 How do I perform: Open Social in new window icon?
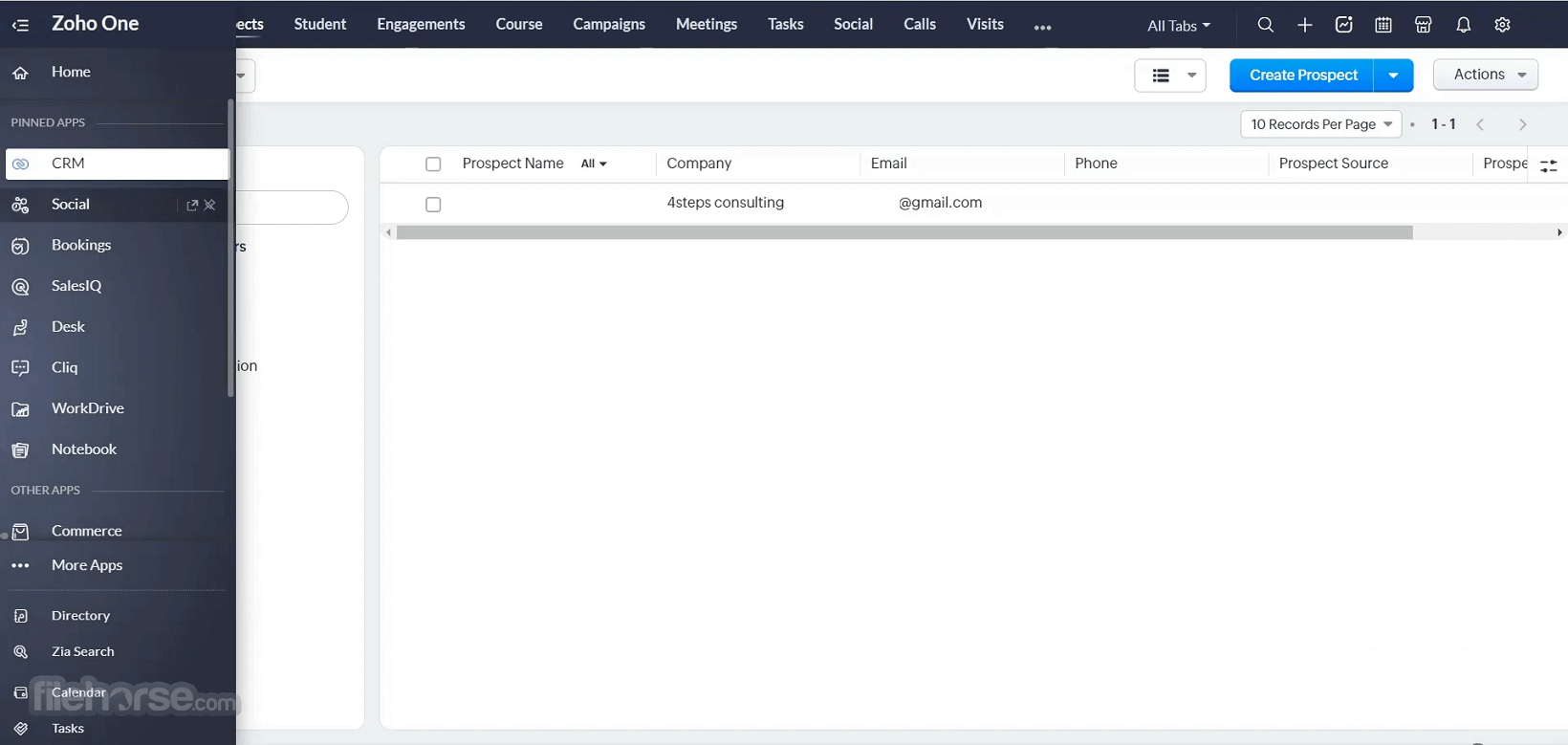tap(192, 205)
